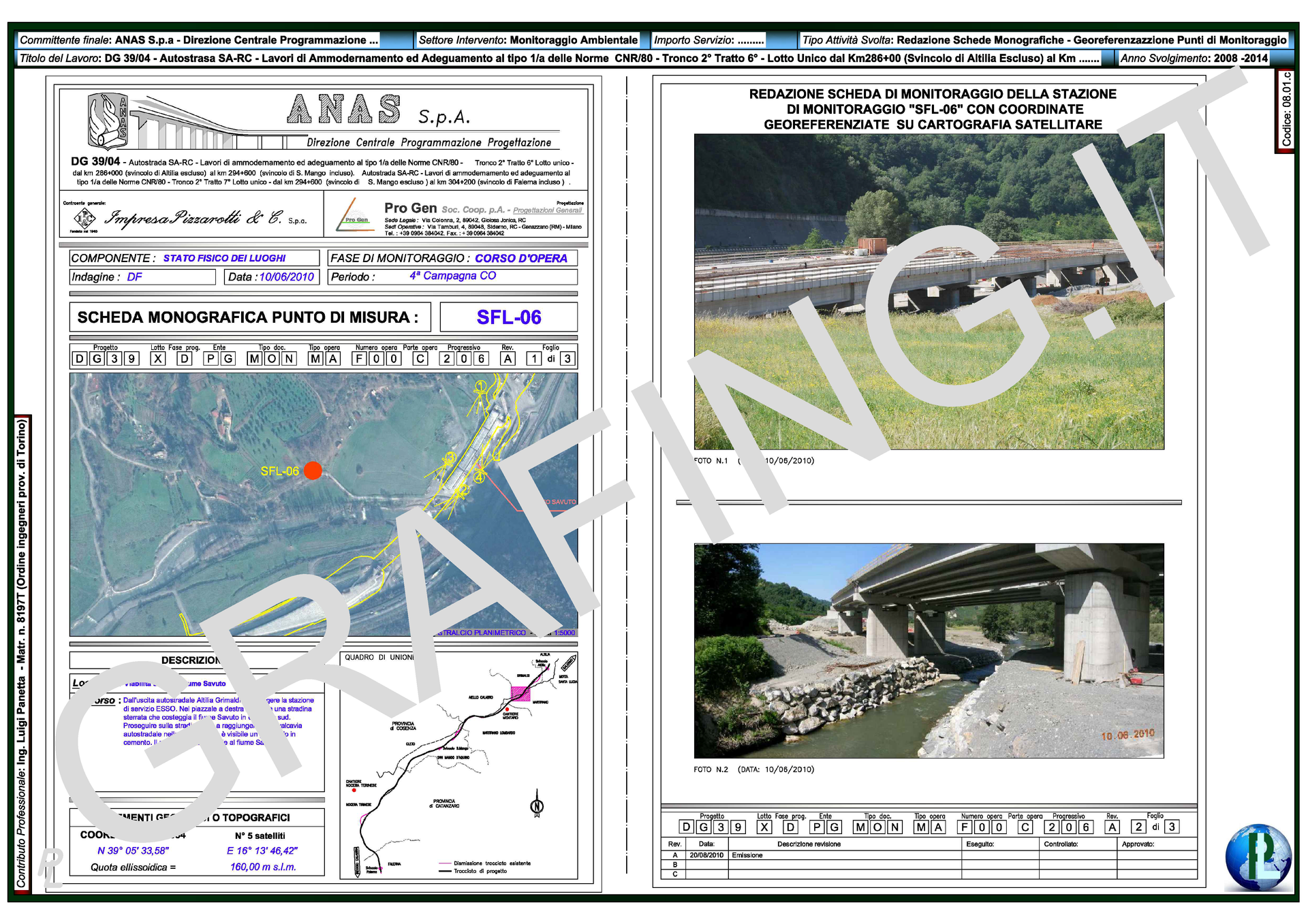This screenshot has width=1308, height=924.
Task: Click the magenta hatched square on overview map
Action: click(520, 693)
